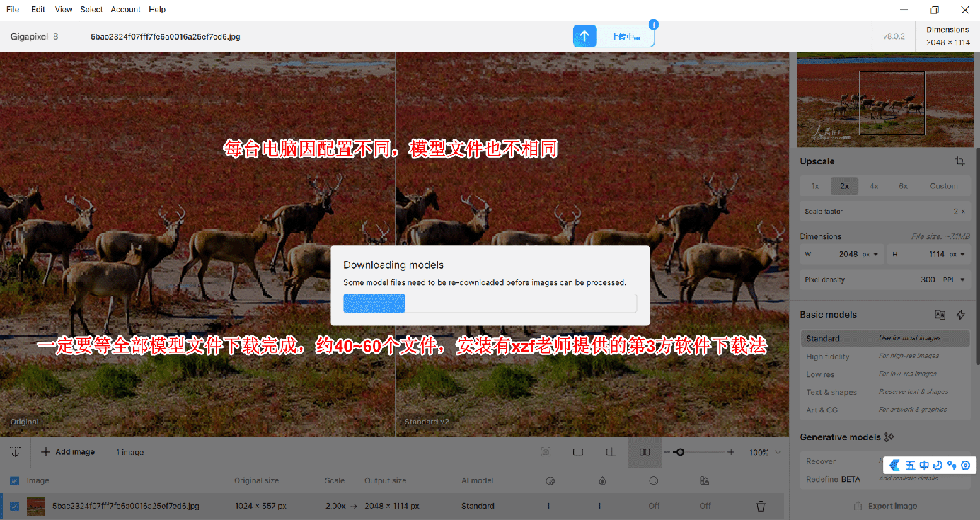Select the Art & CG model

click(885, 409)
